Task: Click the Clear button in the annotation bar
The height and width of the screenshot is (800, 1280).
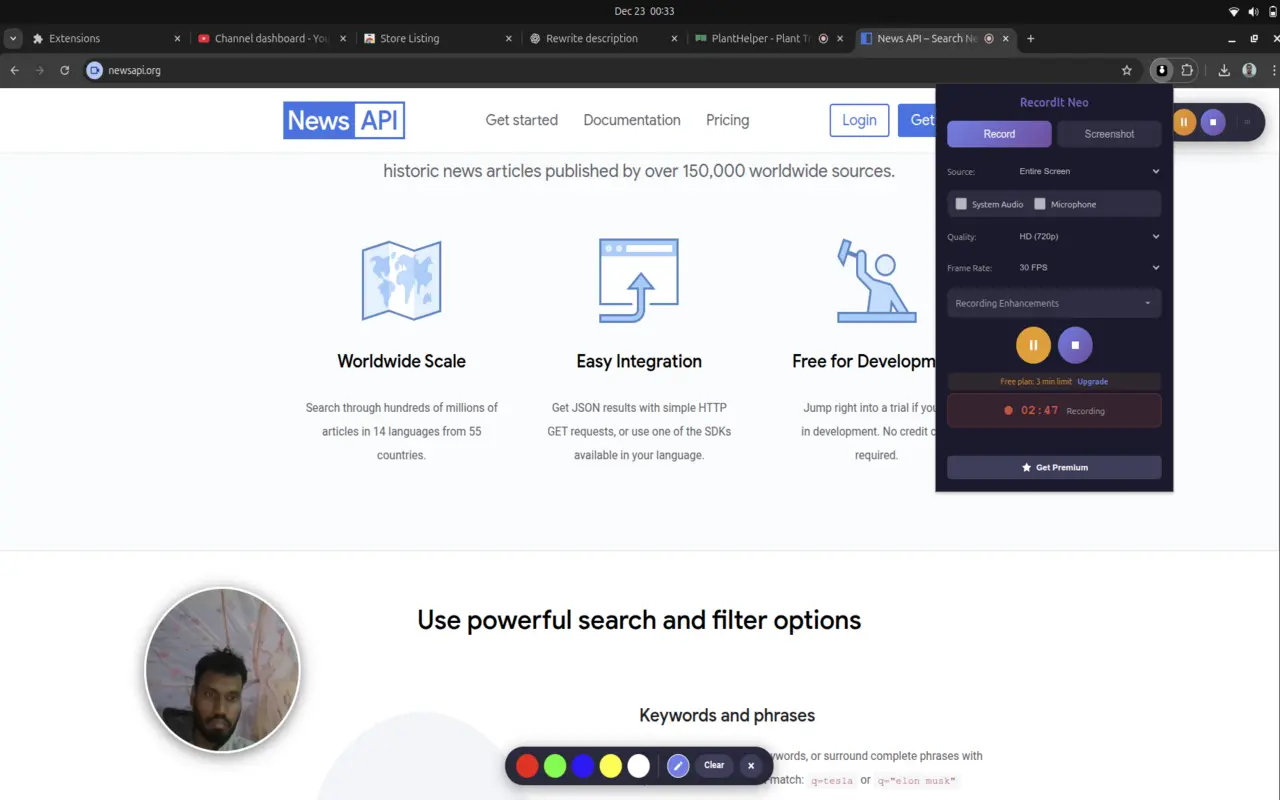Action: click(714, 765)
